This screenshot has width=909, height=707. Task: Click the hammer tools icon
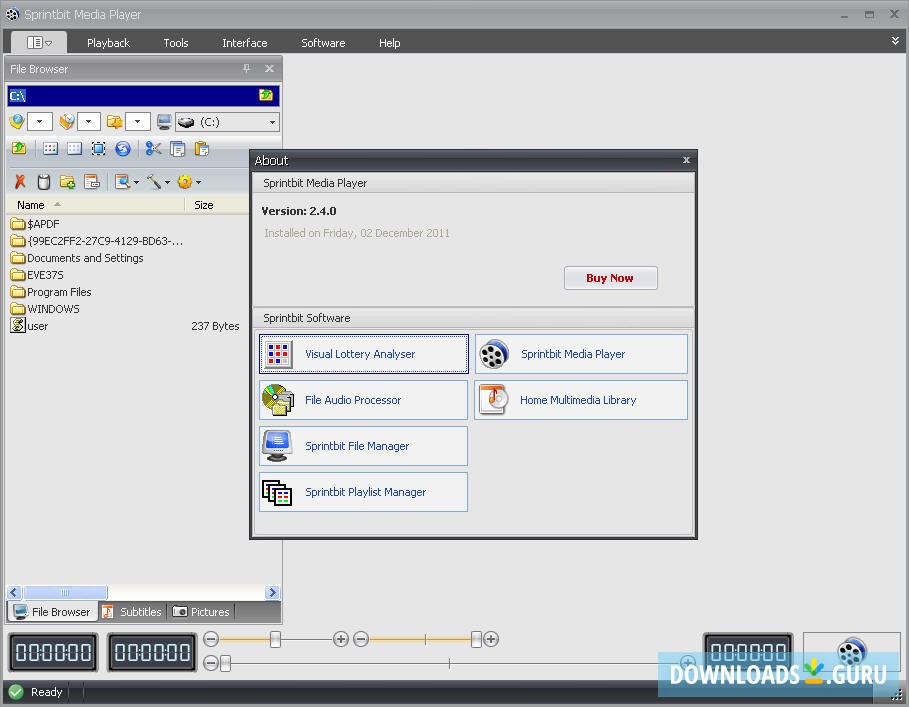click(x=154, y=182)
